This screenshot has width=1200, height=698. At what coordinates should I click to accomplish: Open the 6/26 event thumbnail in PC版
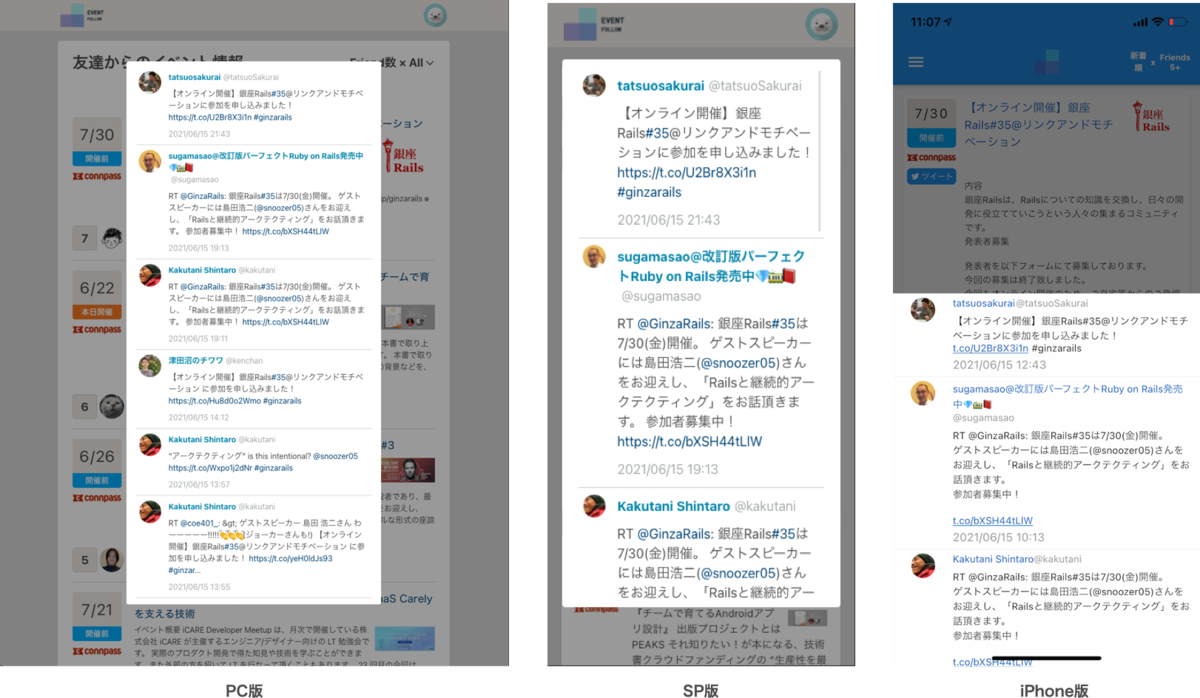coord(408,471)
